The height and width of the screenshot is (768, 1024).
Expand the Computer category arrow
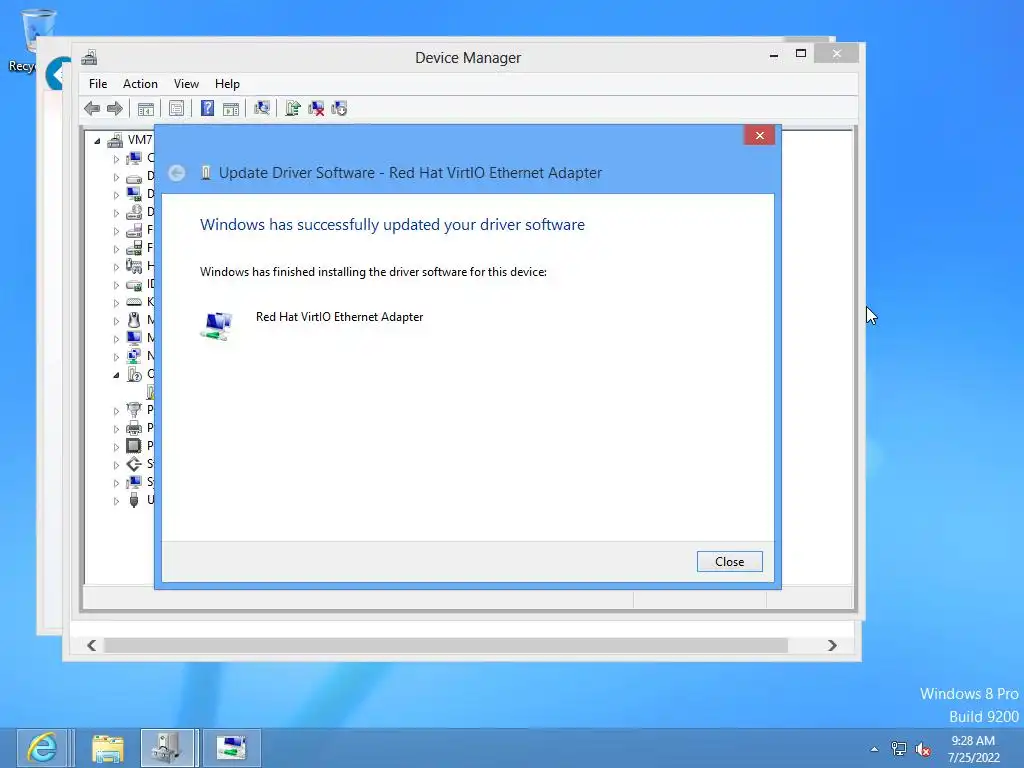116,159
